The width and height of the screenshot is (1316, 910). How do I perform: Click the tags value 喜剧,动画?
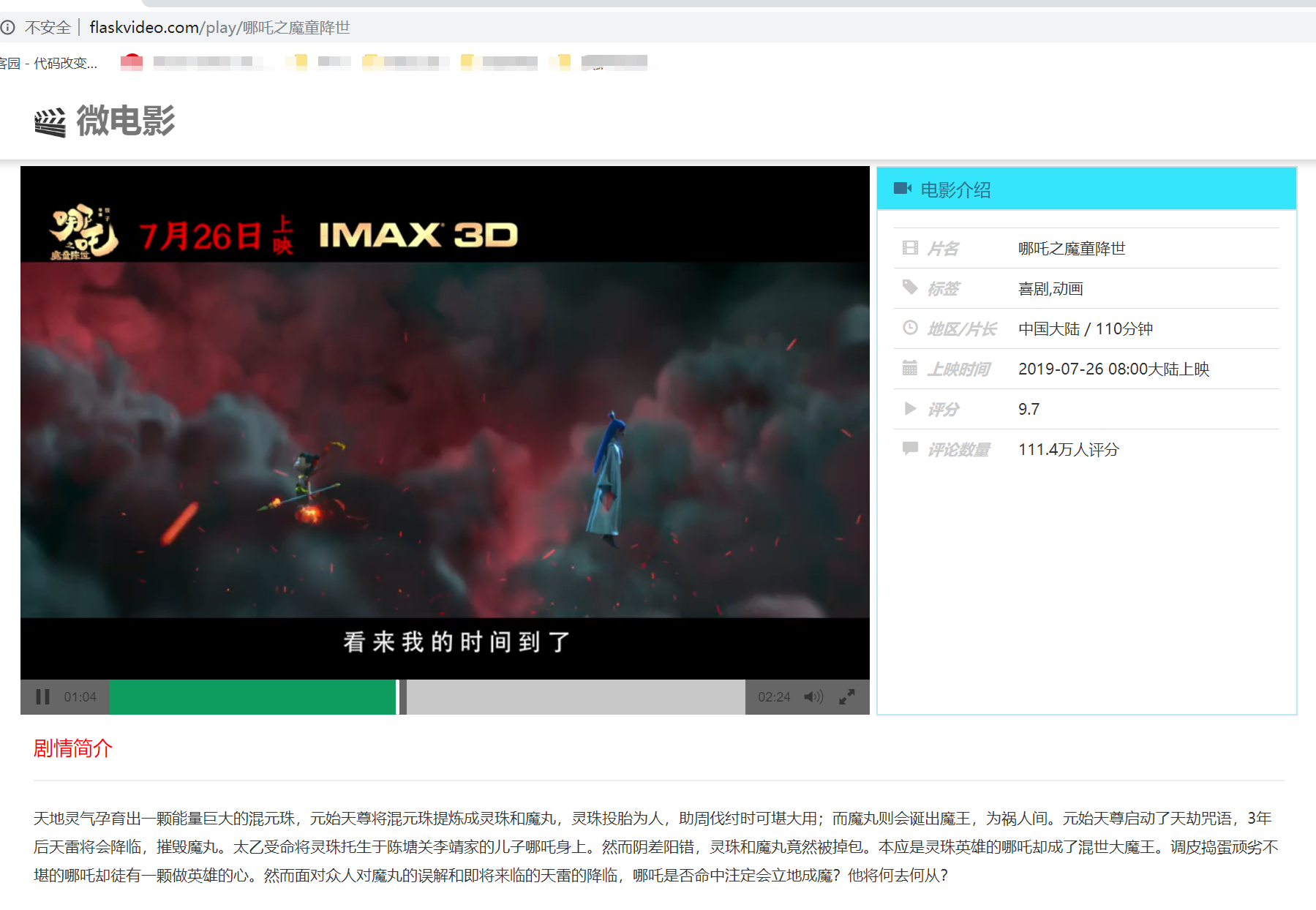pyautogui.click(x=1050, y=289)
